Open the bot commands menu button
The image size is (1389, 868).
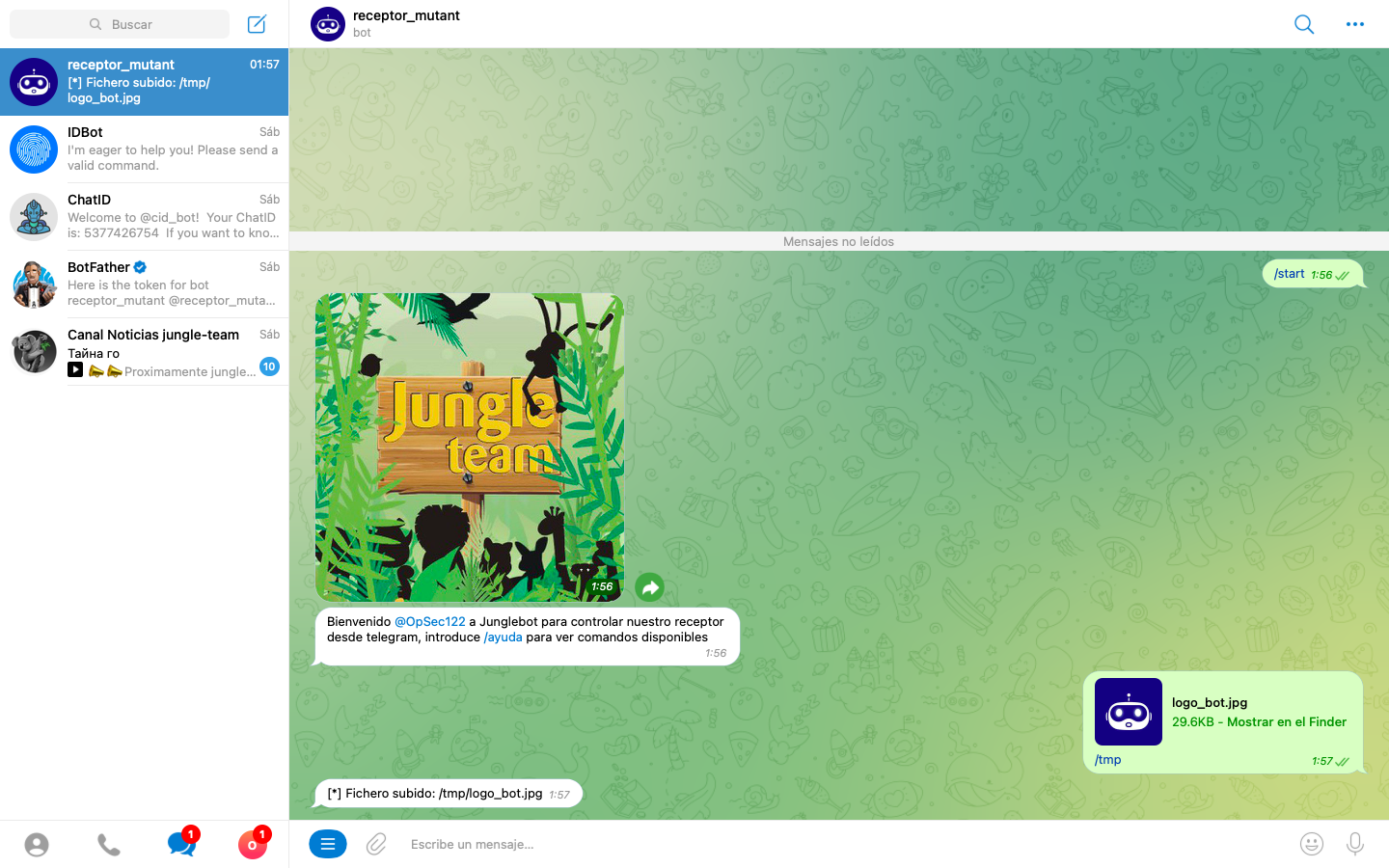click(328, 844)
